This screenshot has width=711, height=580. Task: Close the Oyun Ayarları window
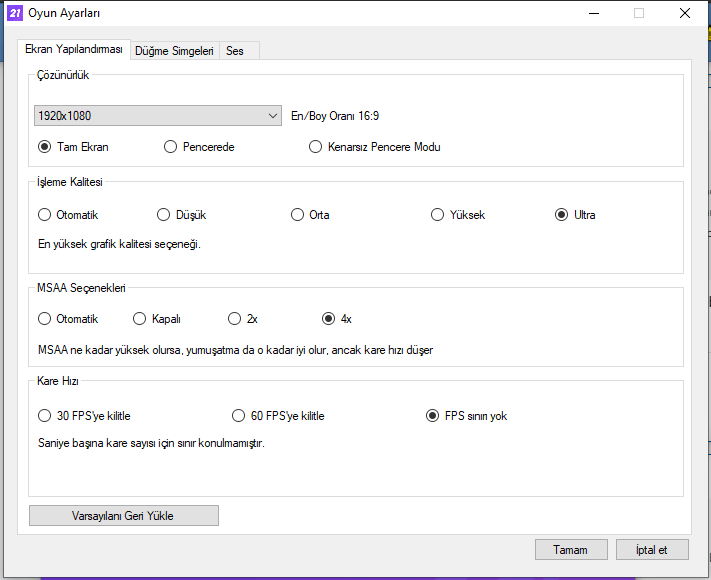pyautogui.click(x=685, y=13)
